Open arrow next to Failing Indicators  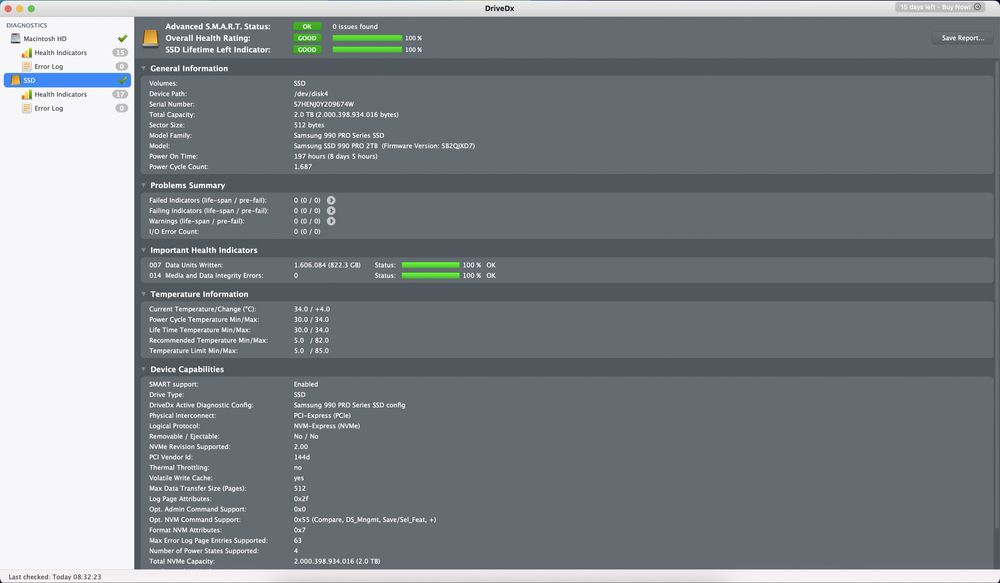pos(331,210)
